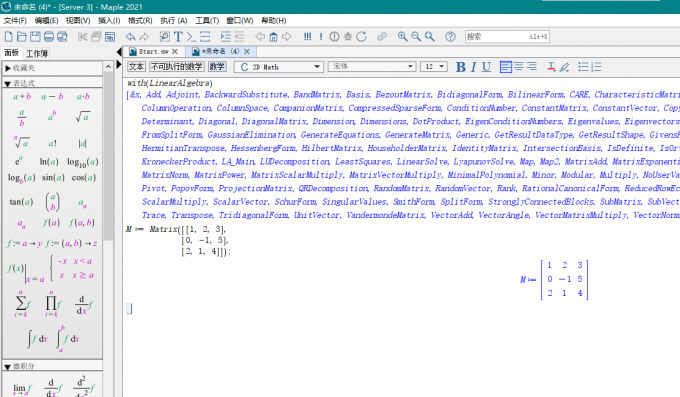Zoom out with the magnifier minus icon

(x=416, y=37)
